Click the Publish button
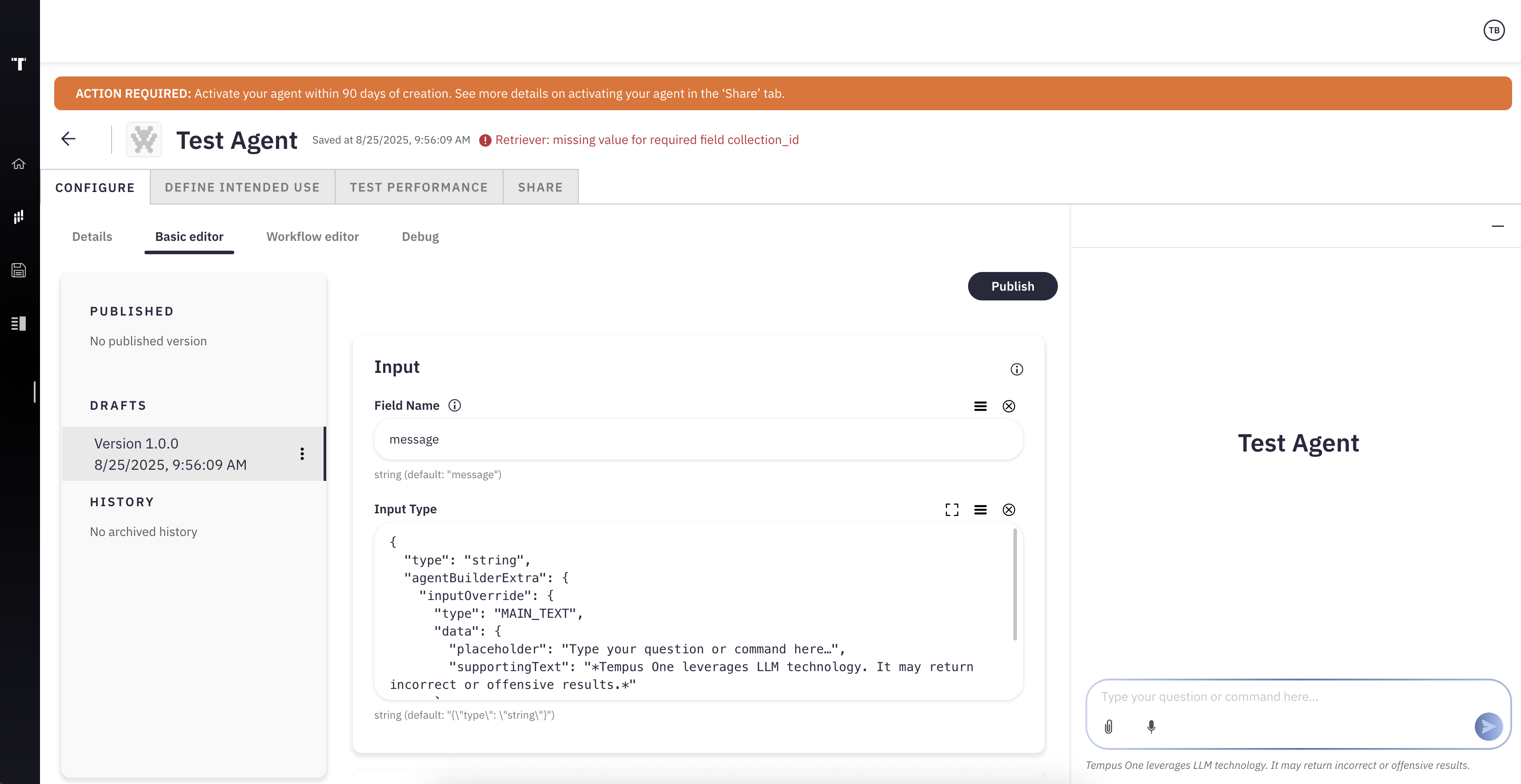This screenshot has width=1521, height=784. click(1013, 286)
